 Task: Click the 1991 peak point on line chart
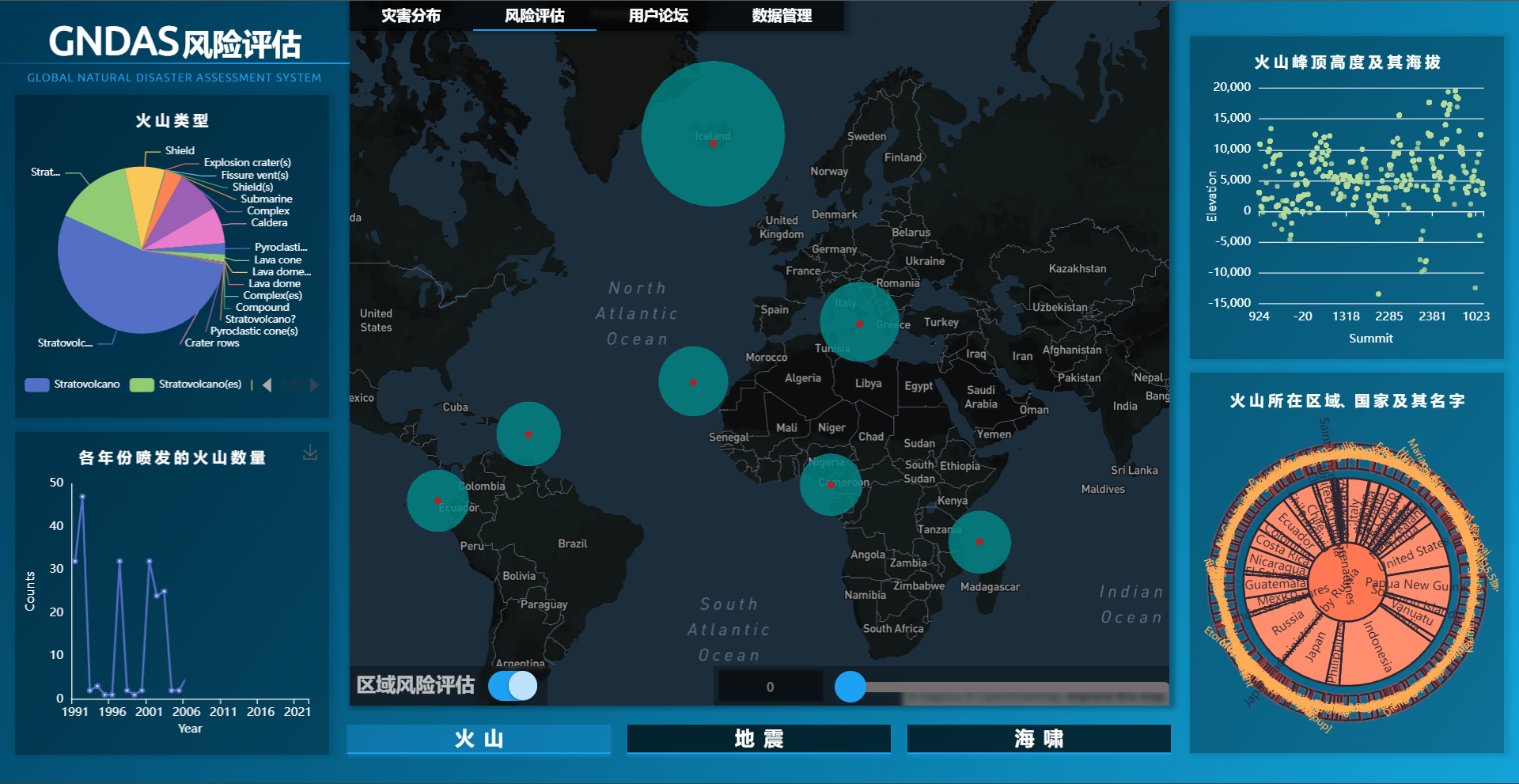click(82, 497)
